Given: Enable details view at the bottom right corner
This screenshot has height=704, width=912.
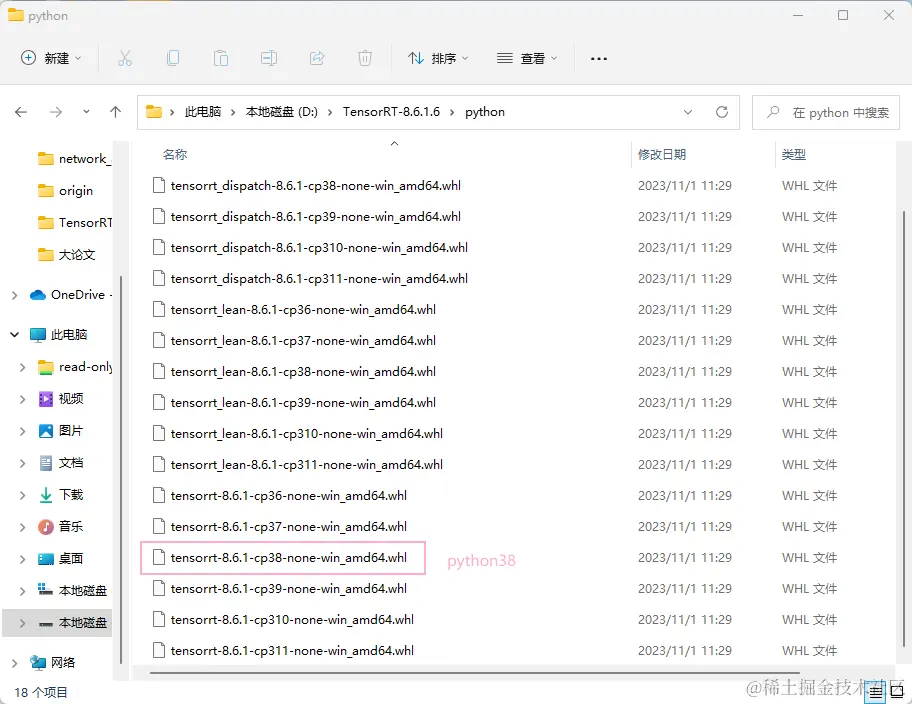Looking at the screenshot, I should [876, 691].
